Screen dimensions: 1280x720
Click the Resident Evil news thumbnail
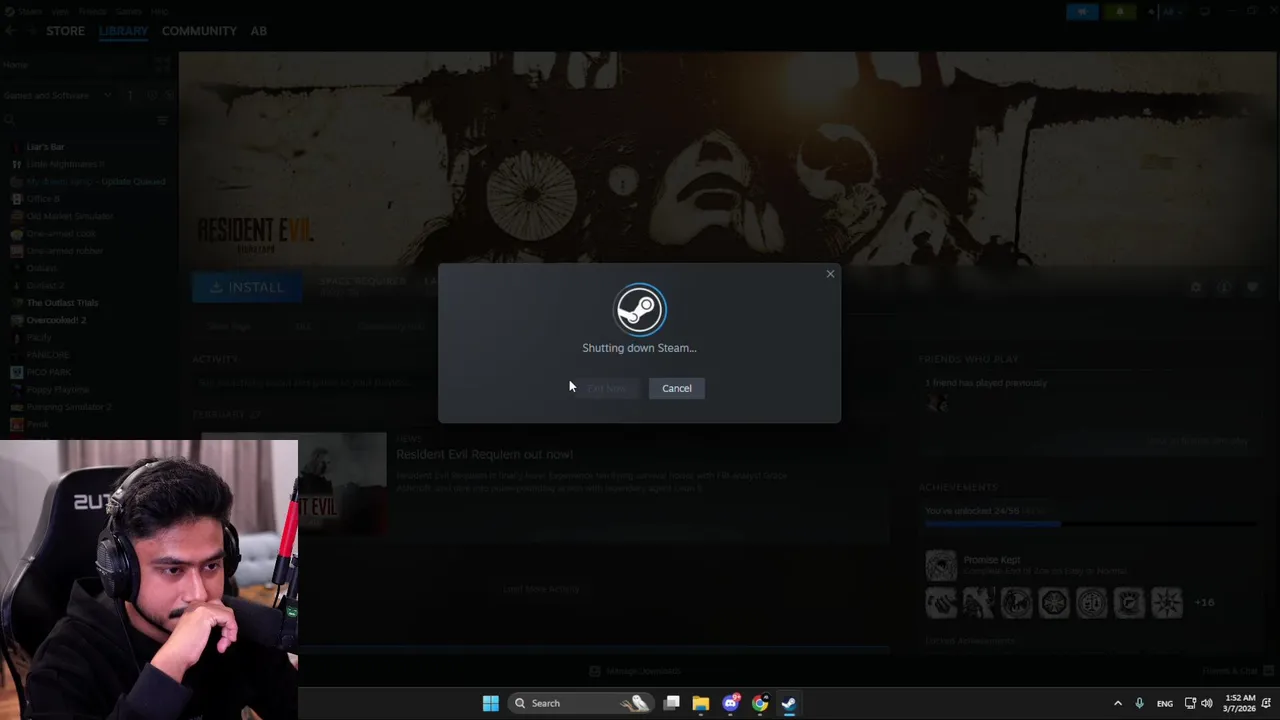343,484
